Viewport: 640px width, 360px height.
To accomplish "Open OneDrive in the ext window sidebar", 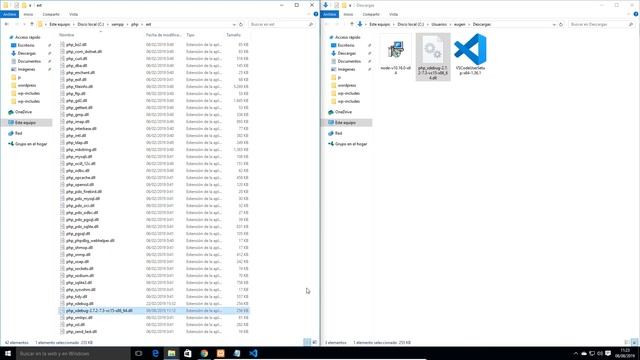I will click(23, 112).
